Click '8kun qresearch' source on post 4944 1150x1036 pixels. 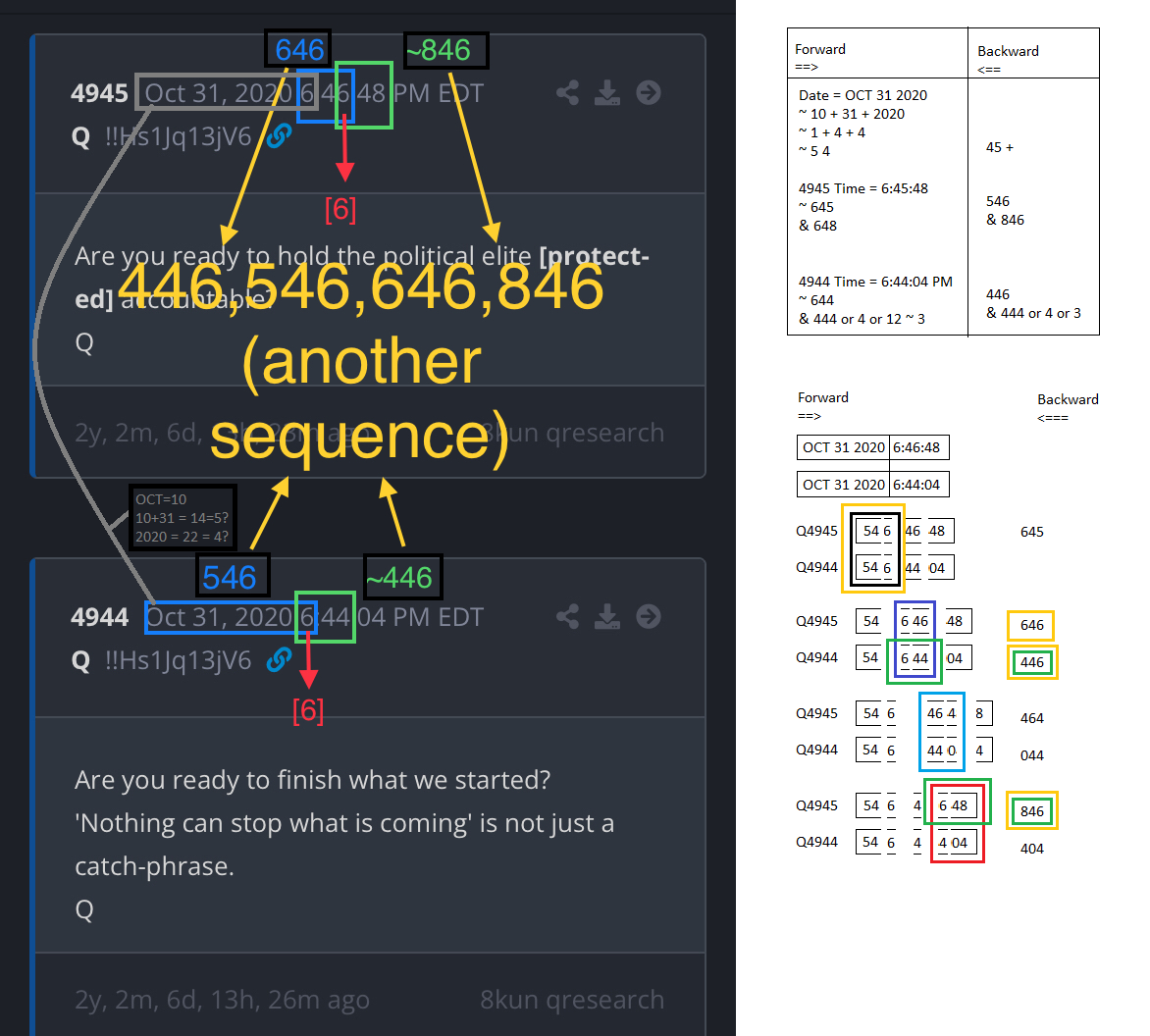click(x=572, y=1000)
